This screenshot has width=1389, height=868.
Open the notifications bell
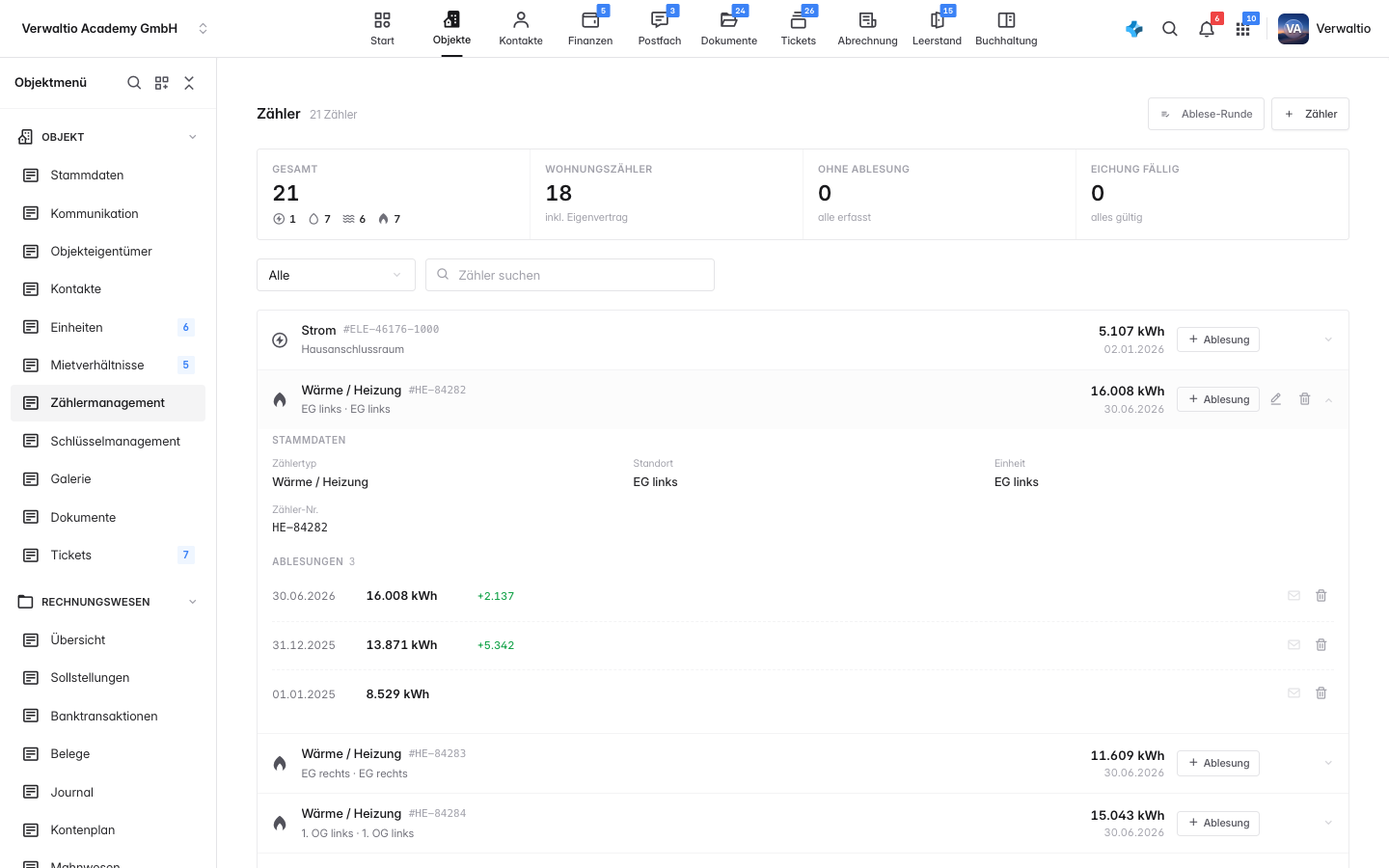click(x=1207, y=29)
